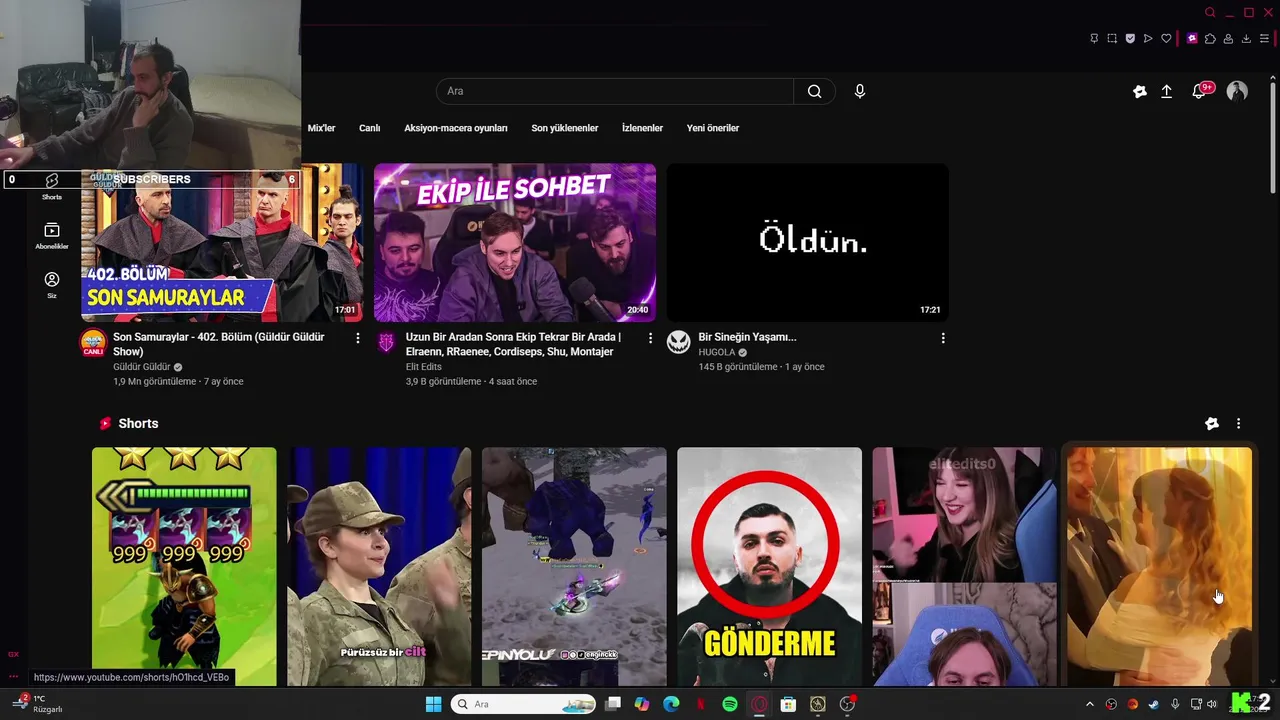Select Yeni öneriler filter chip
The width and height of the screenshot is (1280, 720).
713,128
